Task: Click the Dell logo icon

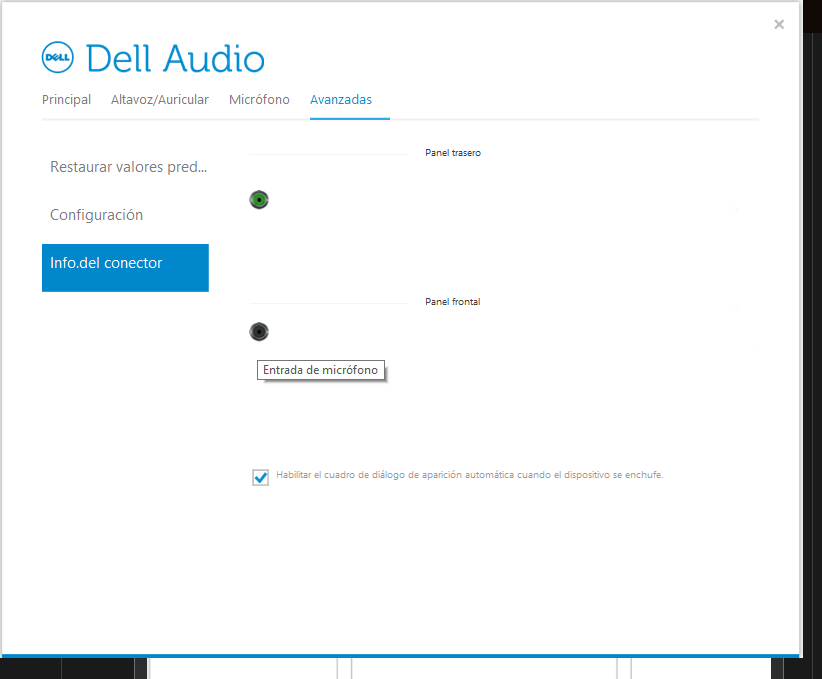Action: (x=58, y=57)
